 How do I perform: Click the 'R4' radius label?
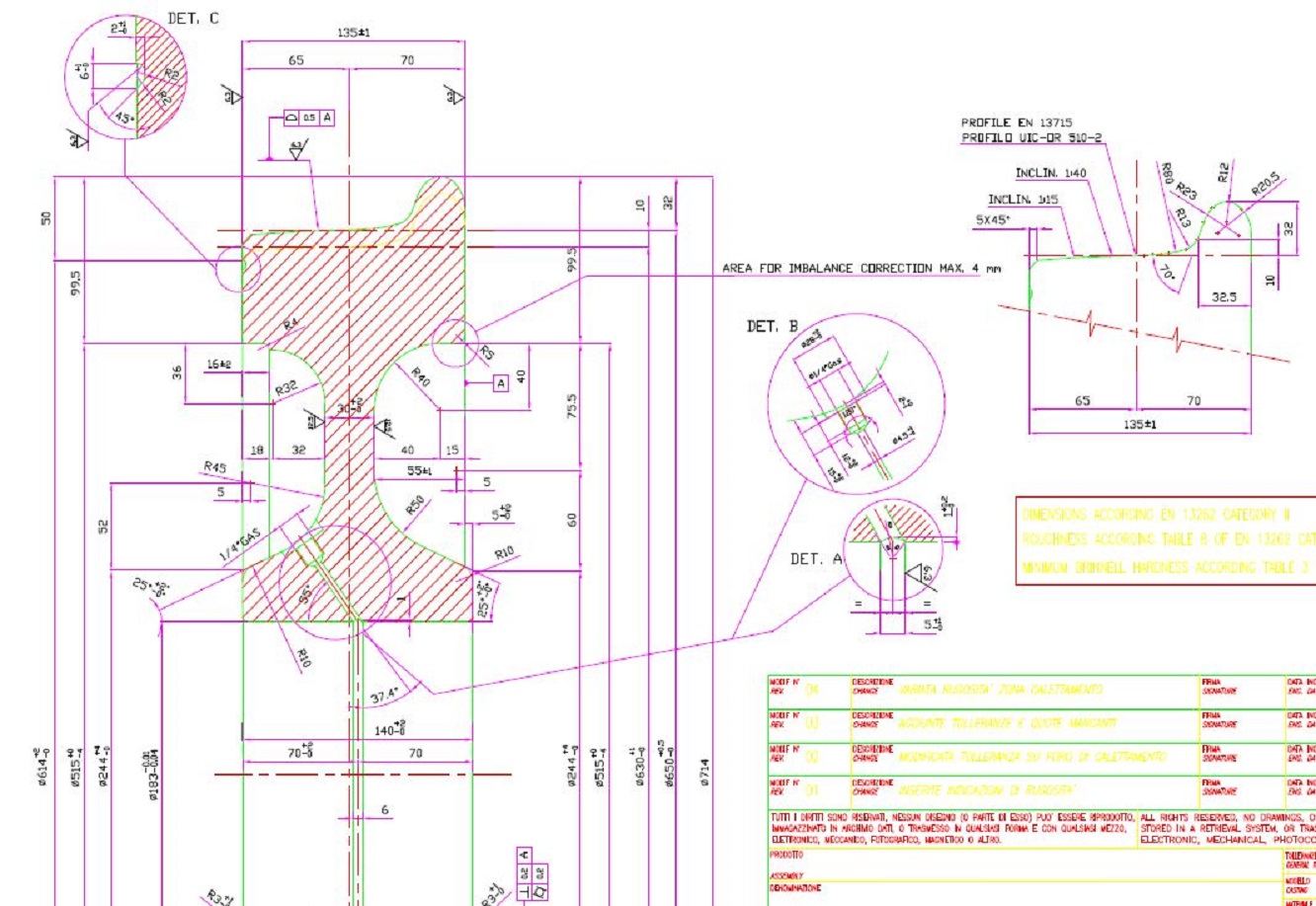click(290, 324)
